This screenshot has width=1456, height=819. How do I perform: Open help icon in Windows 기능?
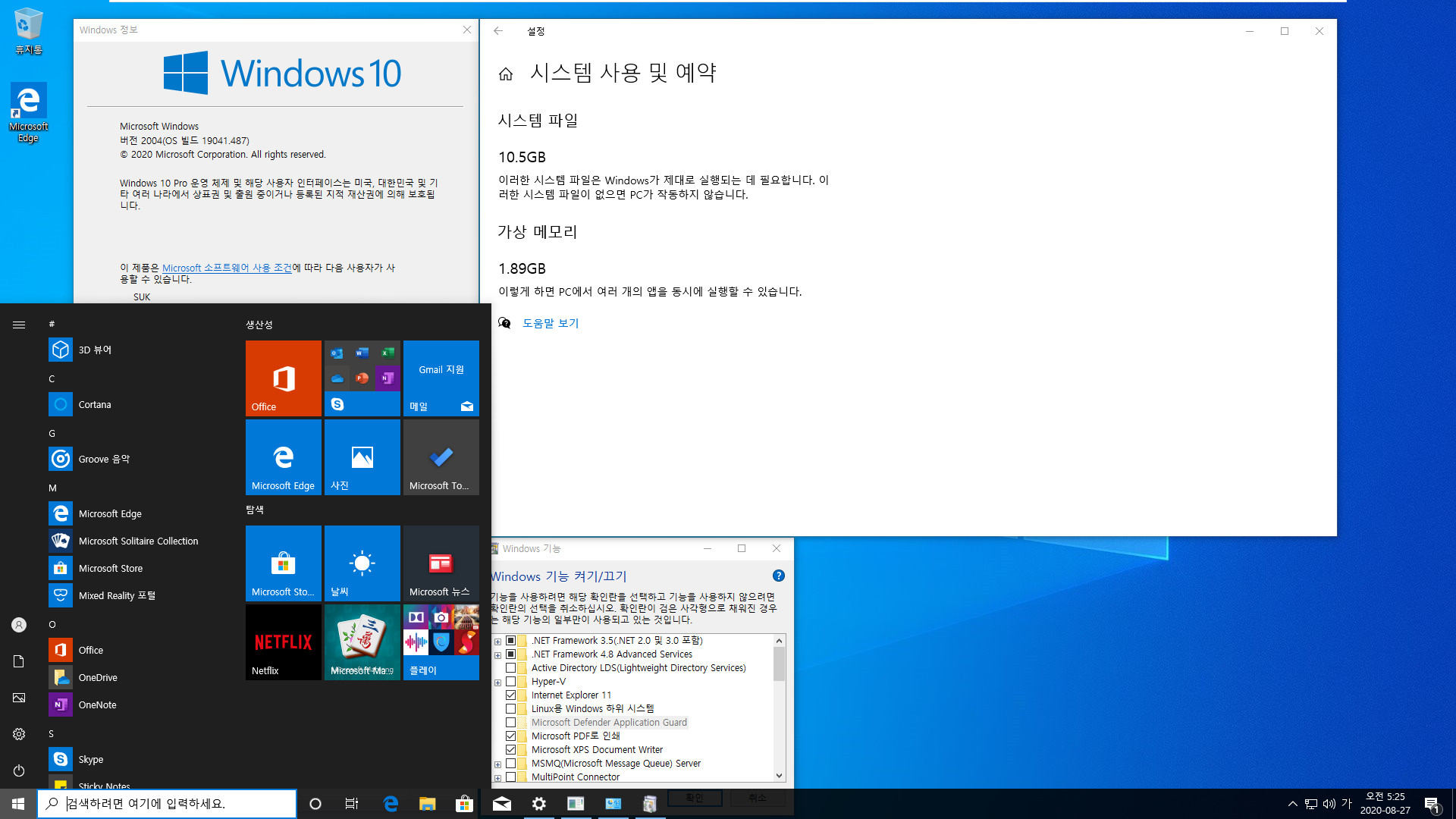click(778, 576)
